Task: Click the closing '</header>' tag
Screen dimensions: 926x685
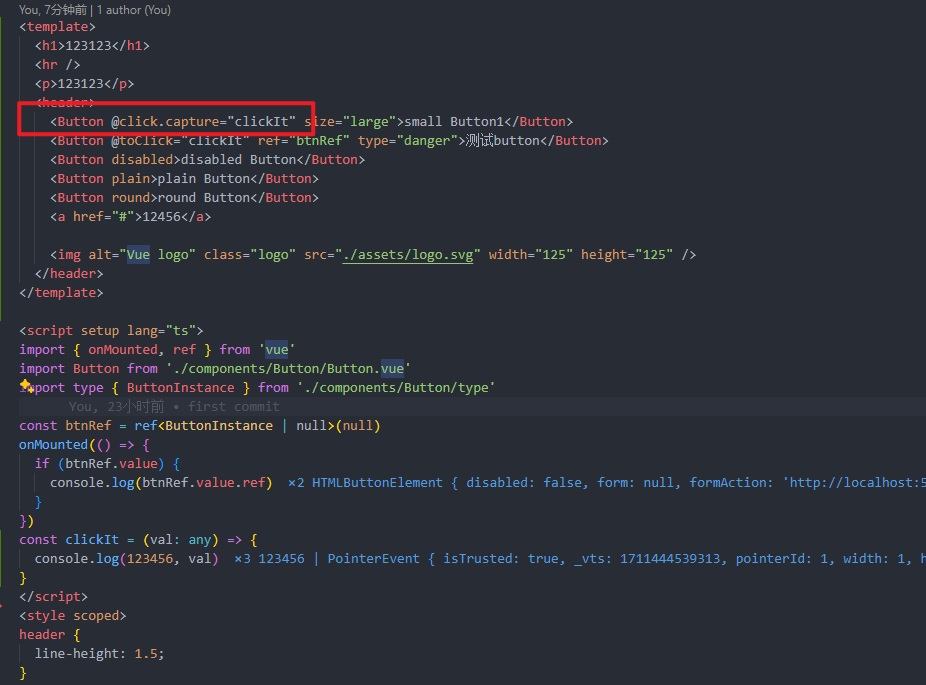Action: (x=69, y=273)
